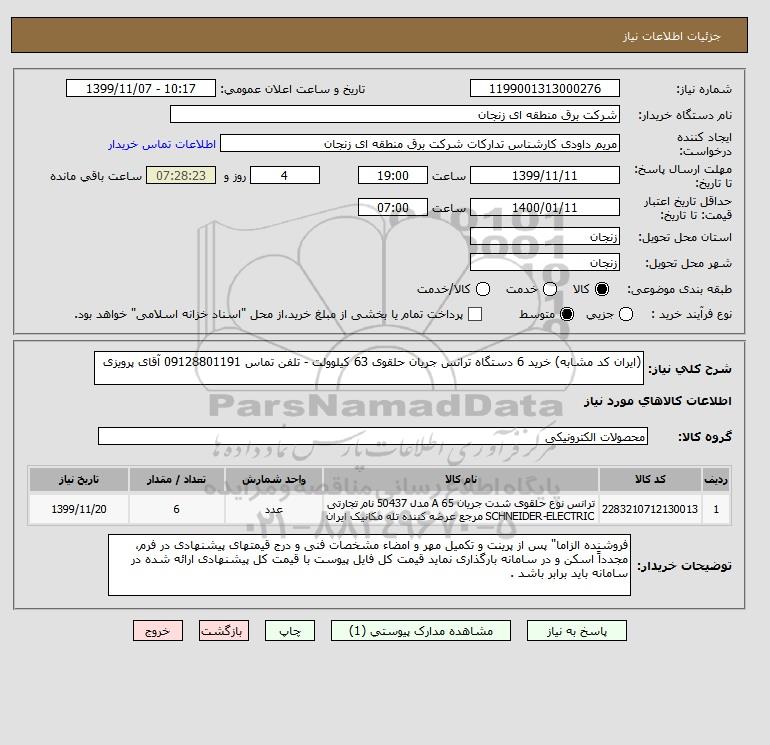Click the need number field 1199001313000276
Viewport: 770px width, 745px height.
545,88
